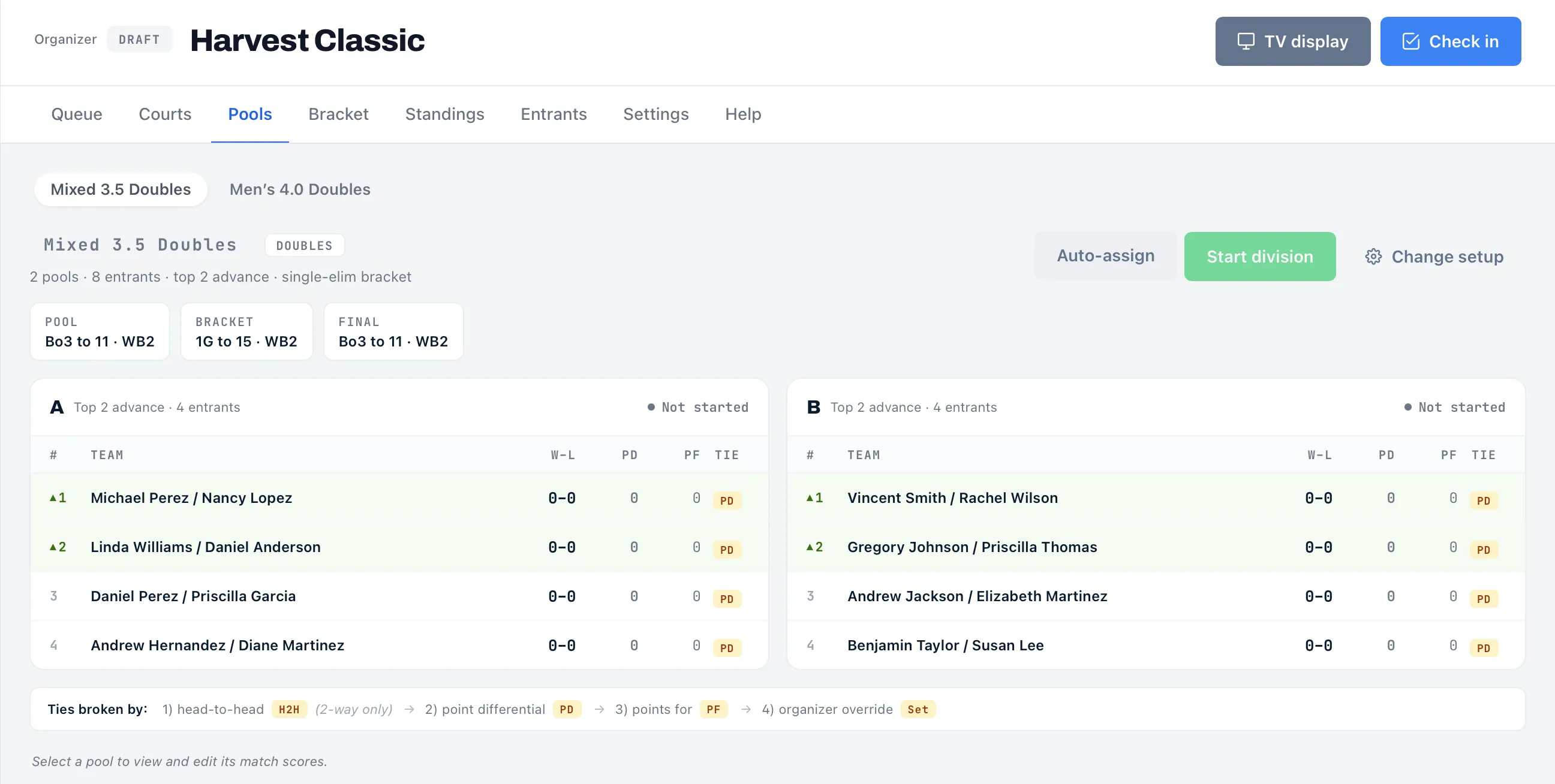Click the Gregory Johnson / Priscilla Thomas team
Viewport: 1555px width, 784px height.
972,547
